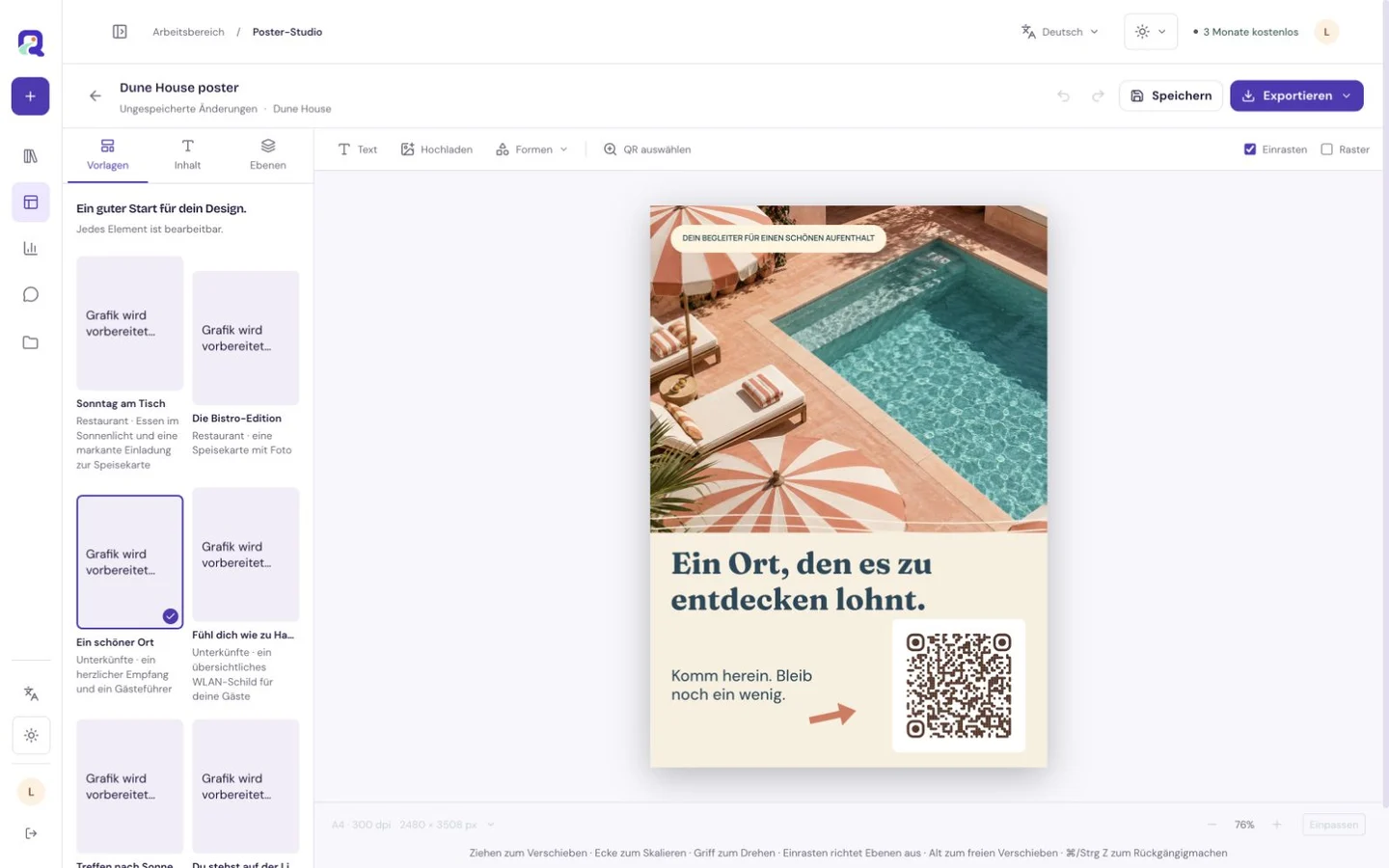Open the Formen shapes dropdown
Image resolution: width=1389 pixels, height=868 pixels.
[x=531, y=149]
